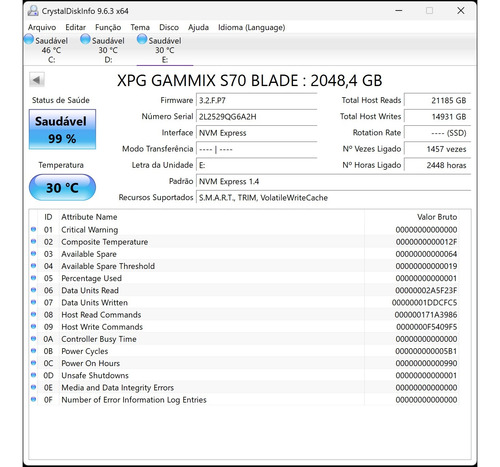Select the Power On Hours row
Viewport: 500px width, 467px height.
pos(244,363)
